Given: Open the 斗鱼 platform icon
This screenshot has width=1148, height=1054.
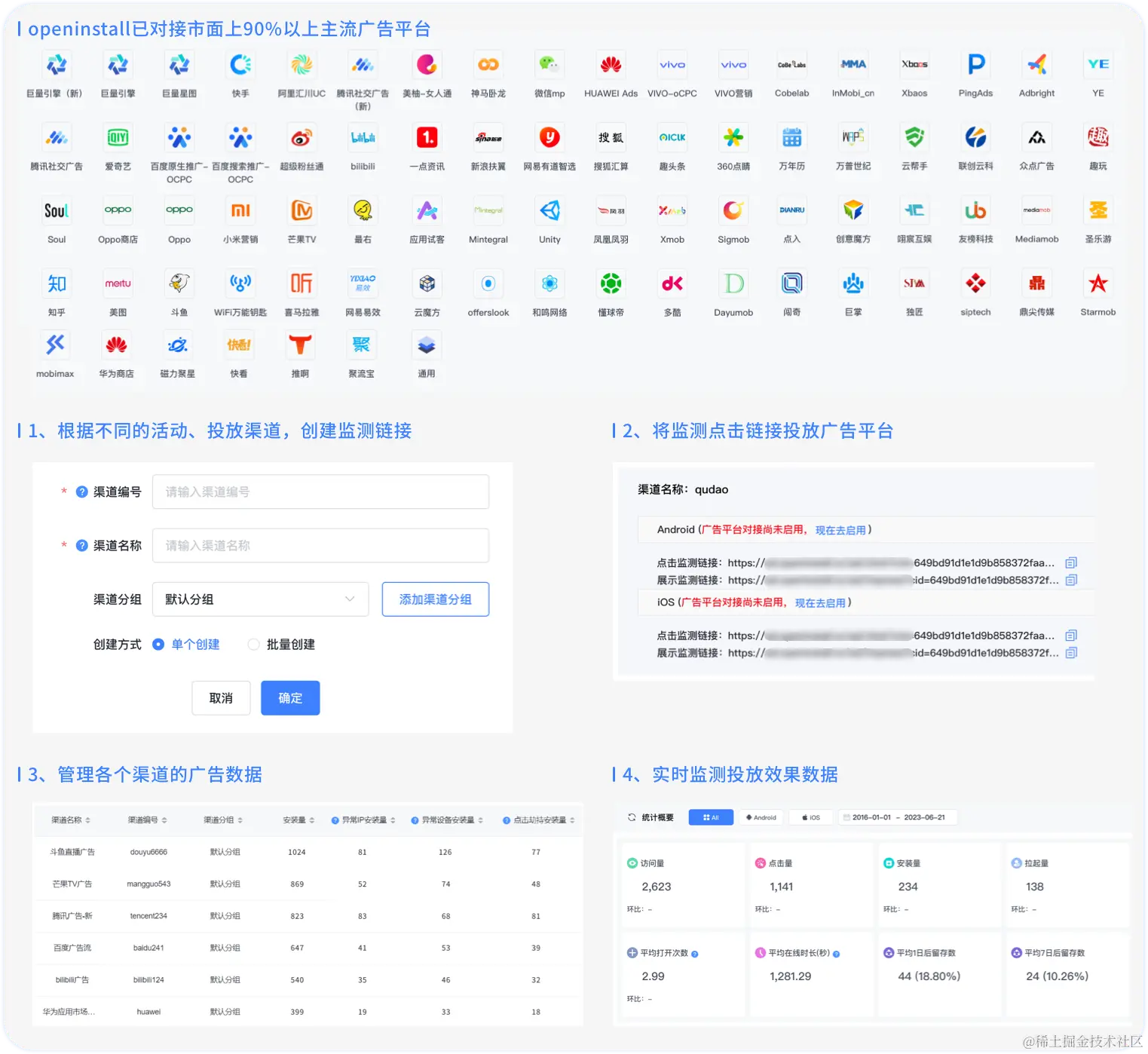Looking at the screenshot, I should coord(179,283).
